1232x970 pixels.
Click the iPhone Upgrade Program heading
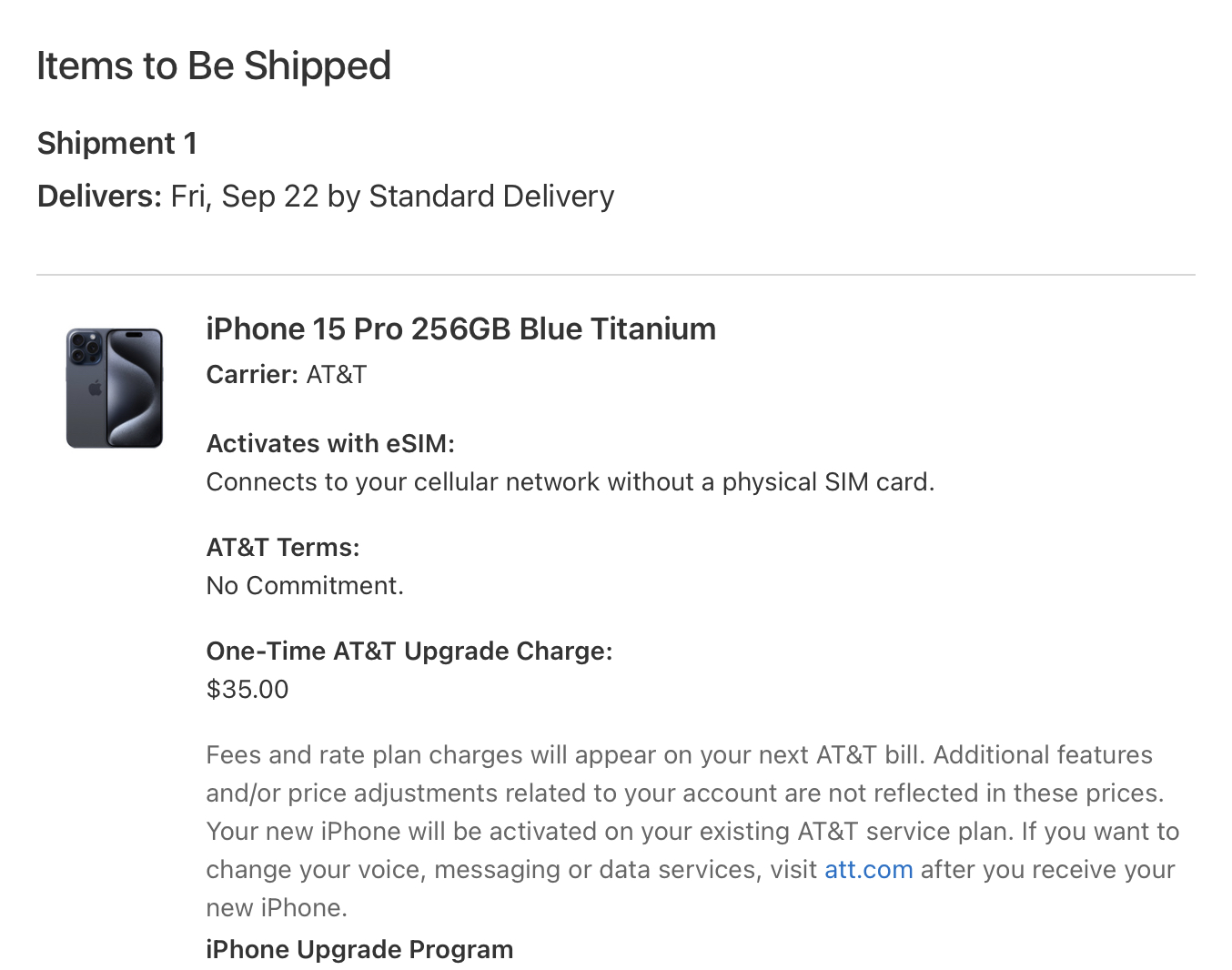(359, 950)
